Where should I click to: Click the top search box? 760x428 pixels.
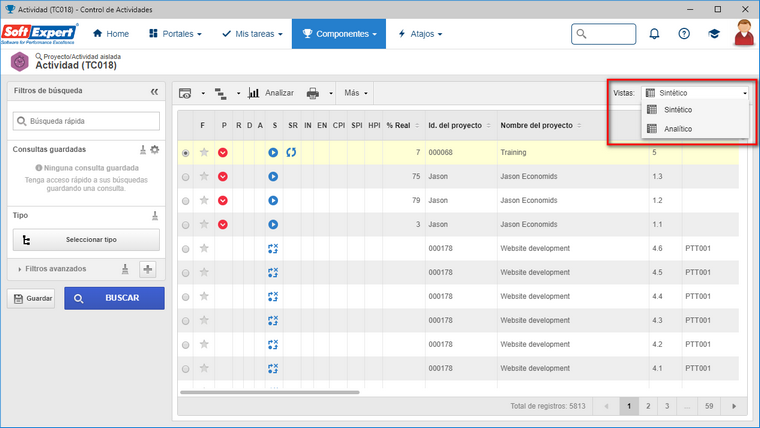(603, 34)
